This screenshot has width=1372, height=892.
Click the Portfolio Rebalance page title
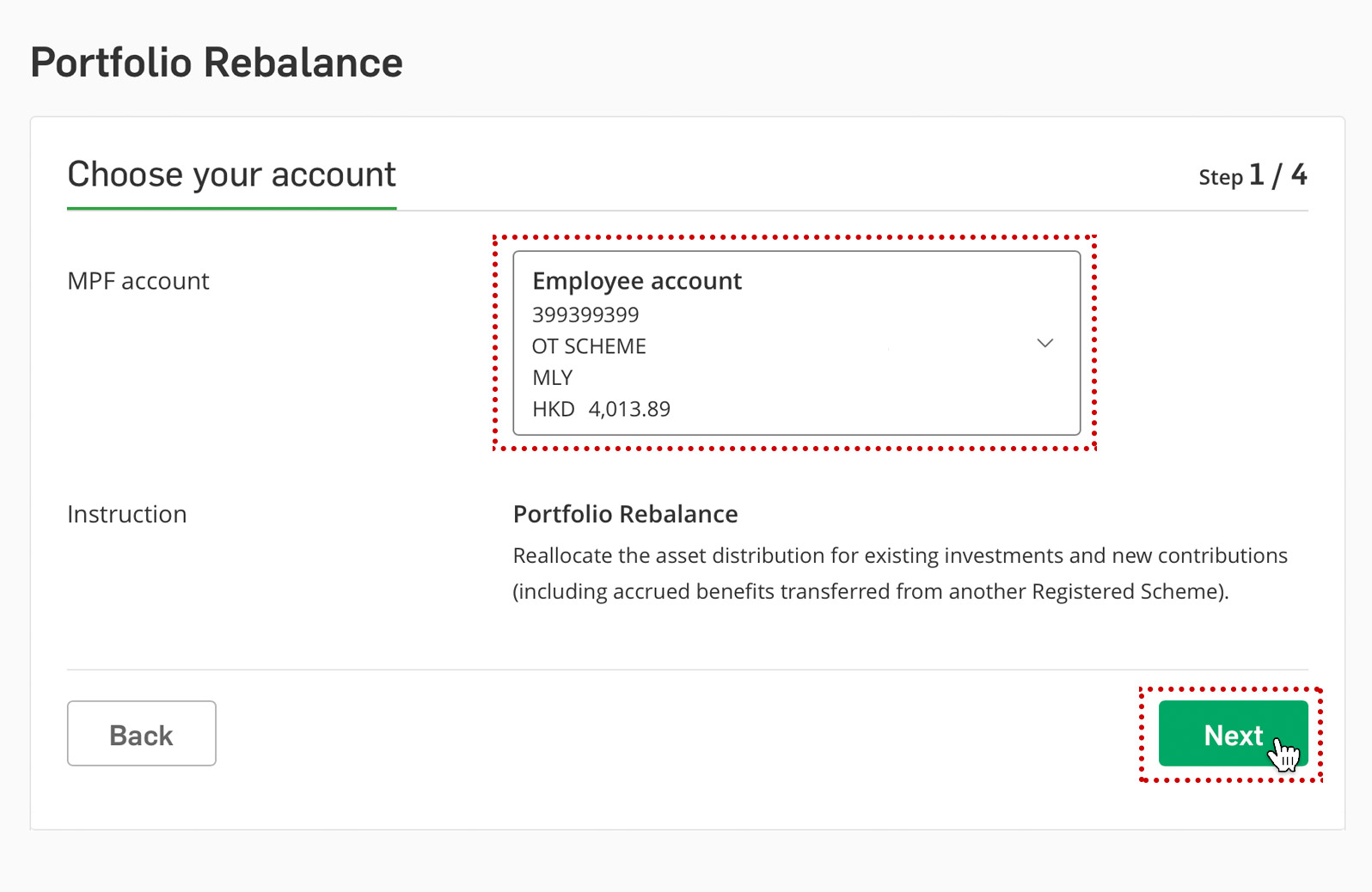click(x=217, y=63)
